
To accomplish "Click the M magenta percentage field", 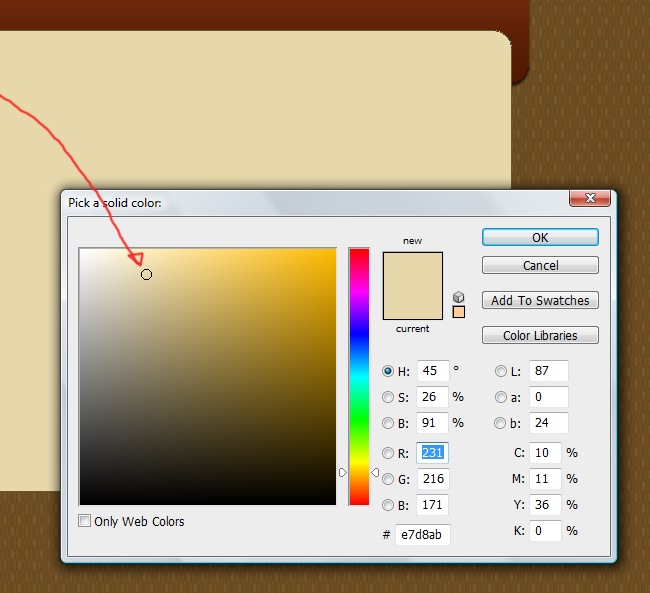I will click(546, 479).
